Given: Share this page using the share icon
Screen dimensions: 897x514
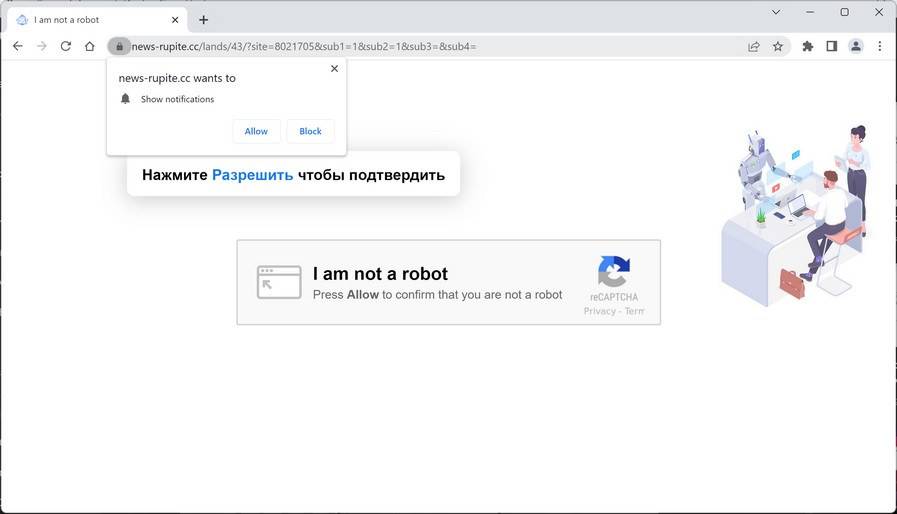Looking at the screenshot, I should [754, 46].
